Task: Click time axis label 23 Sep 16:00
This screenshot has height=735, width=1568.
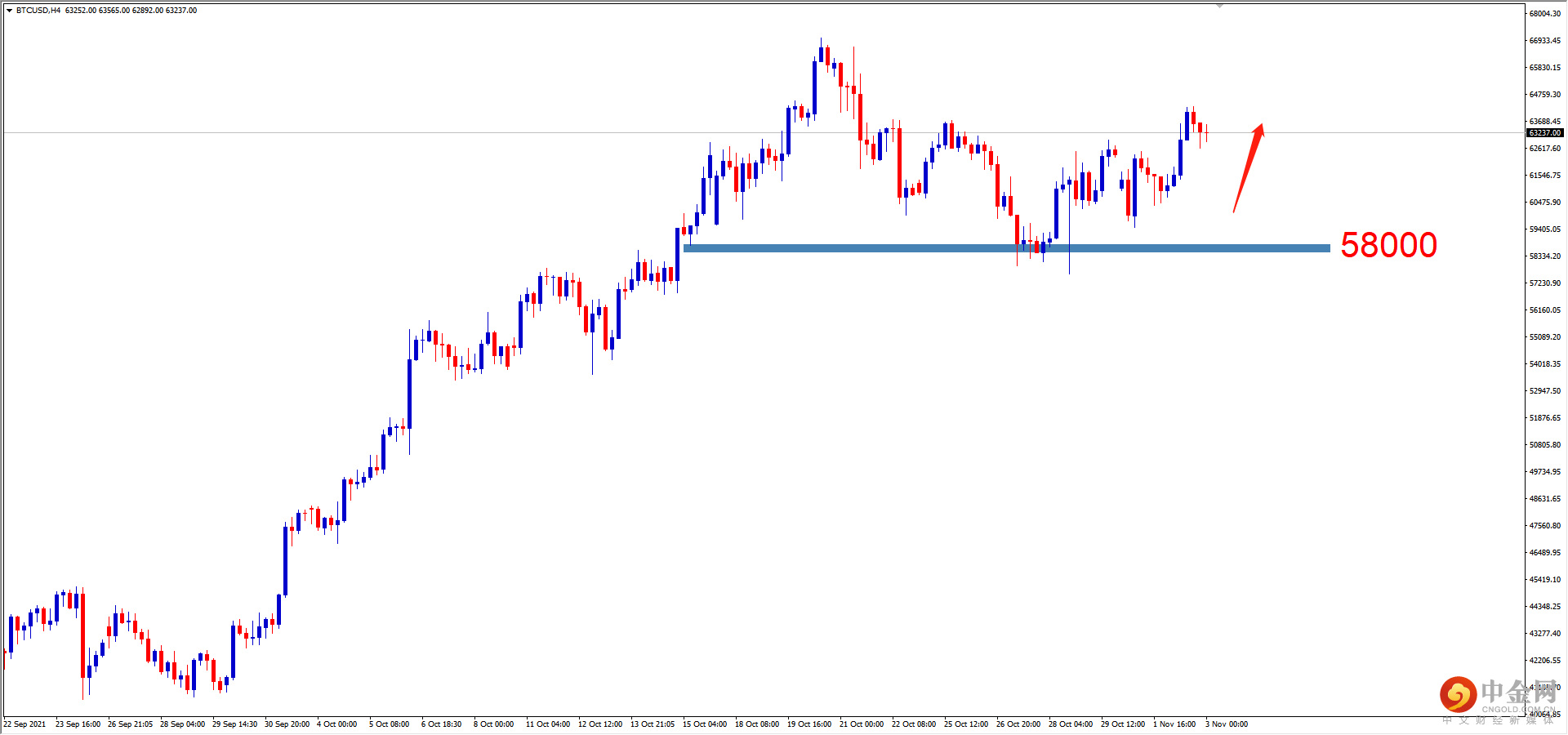Action: 78,724
